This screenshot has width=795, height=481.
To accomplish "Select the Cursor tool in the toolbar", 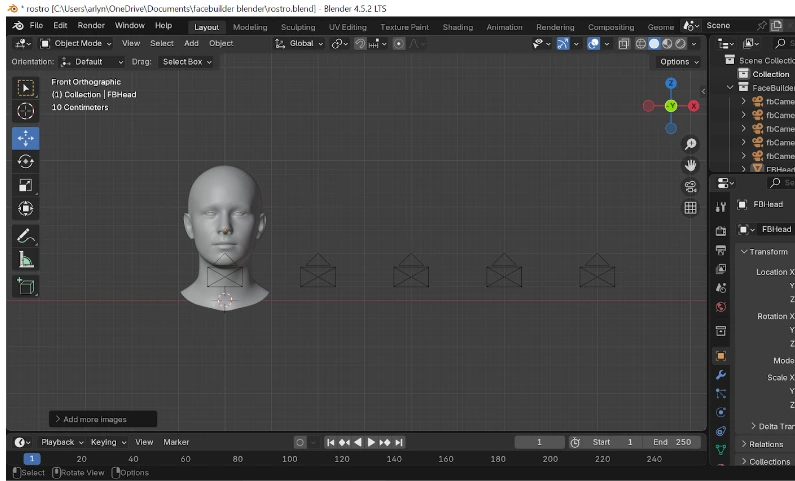I will (x=26, y=112).
